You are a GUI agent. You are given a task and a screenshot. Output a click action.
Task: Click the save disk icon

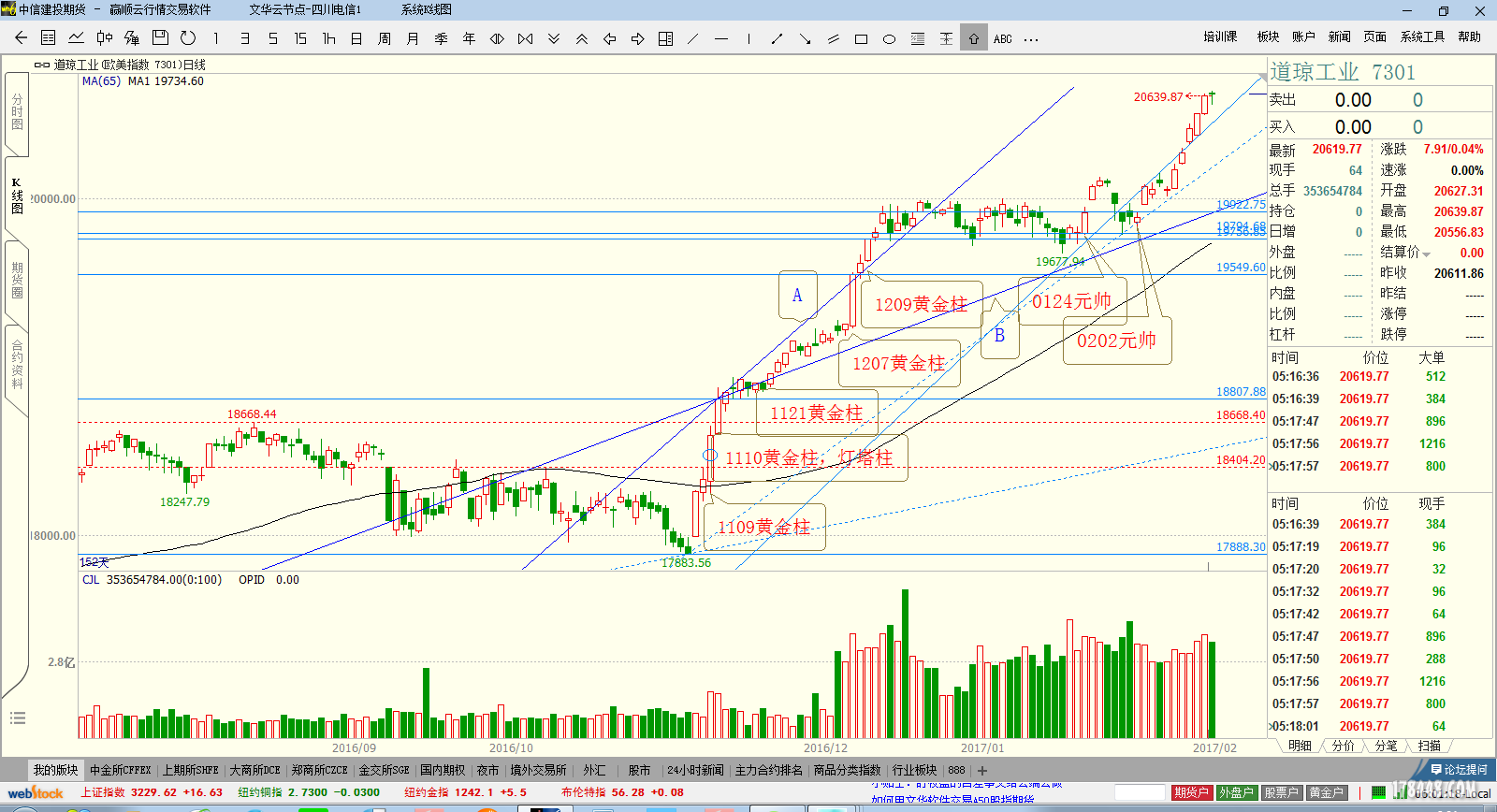pos(160,38)
